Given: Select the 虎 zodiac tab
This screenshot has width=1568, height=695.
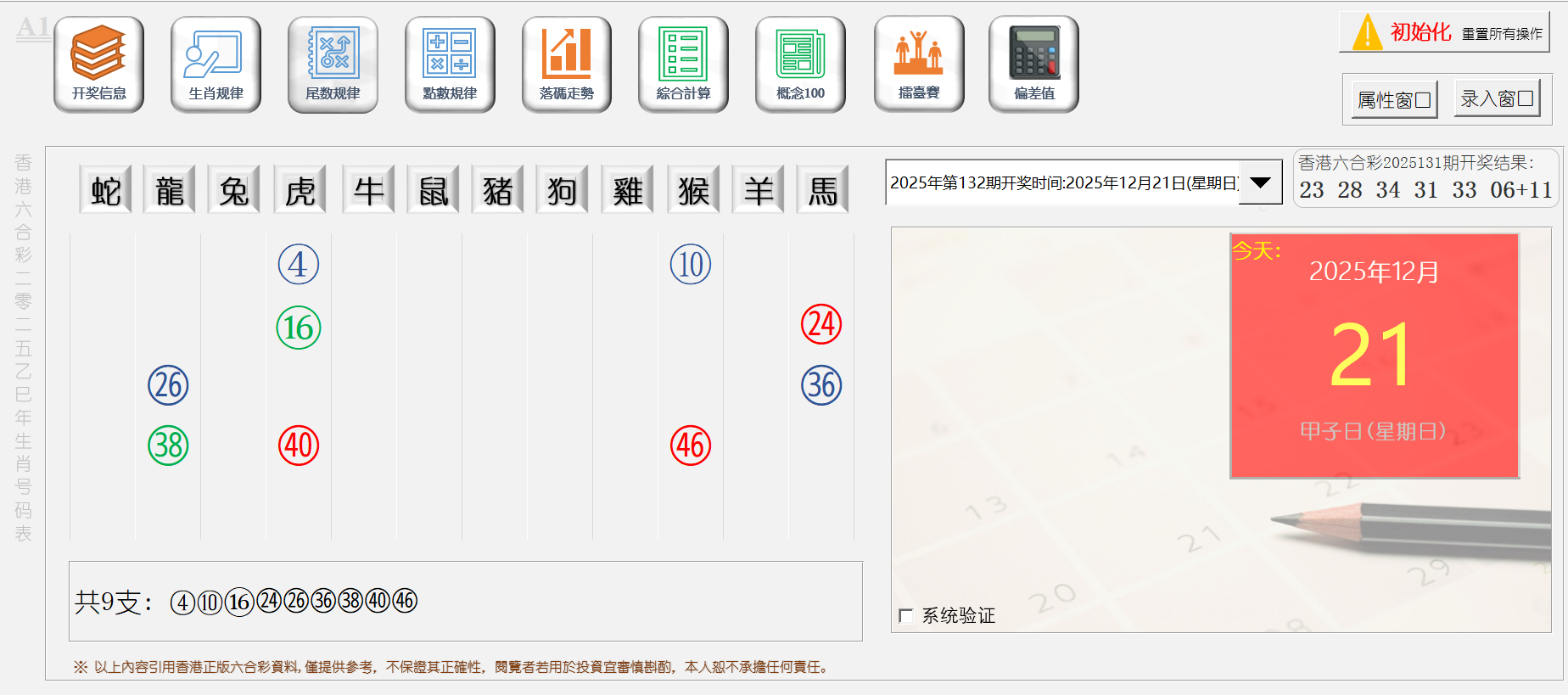Looking at the screenshot, I should 300,190.
